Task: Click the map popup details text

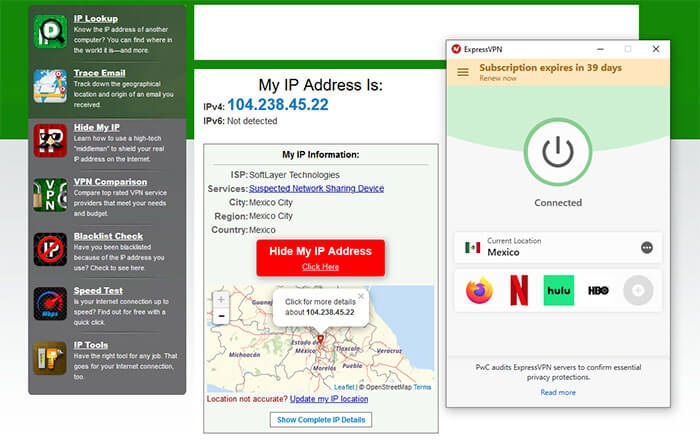Action: pyautogui.click(x=320, y=307)
